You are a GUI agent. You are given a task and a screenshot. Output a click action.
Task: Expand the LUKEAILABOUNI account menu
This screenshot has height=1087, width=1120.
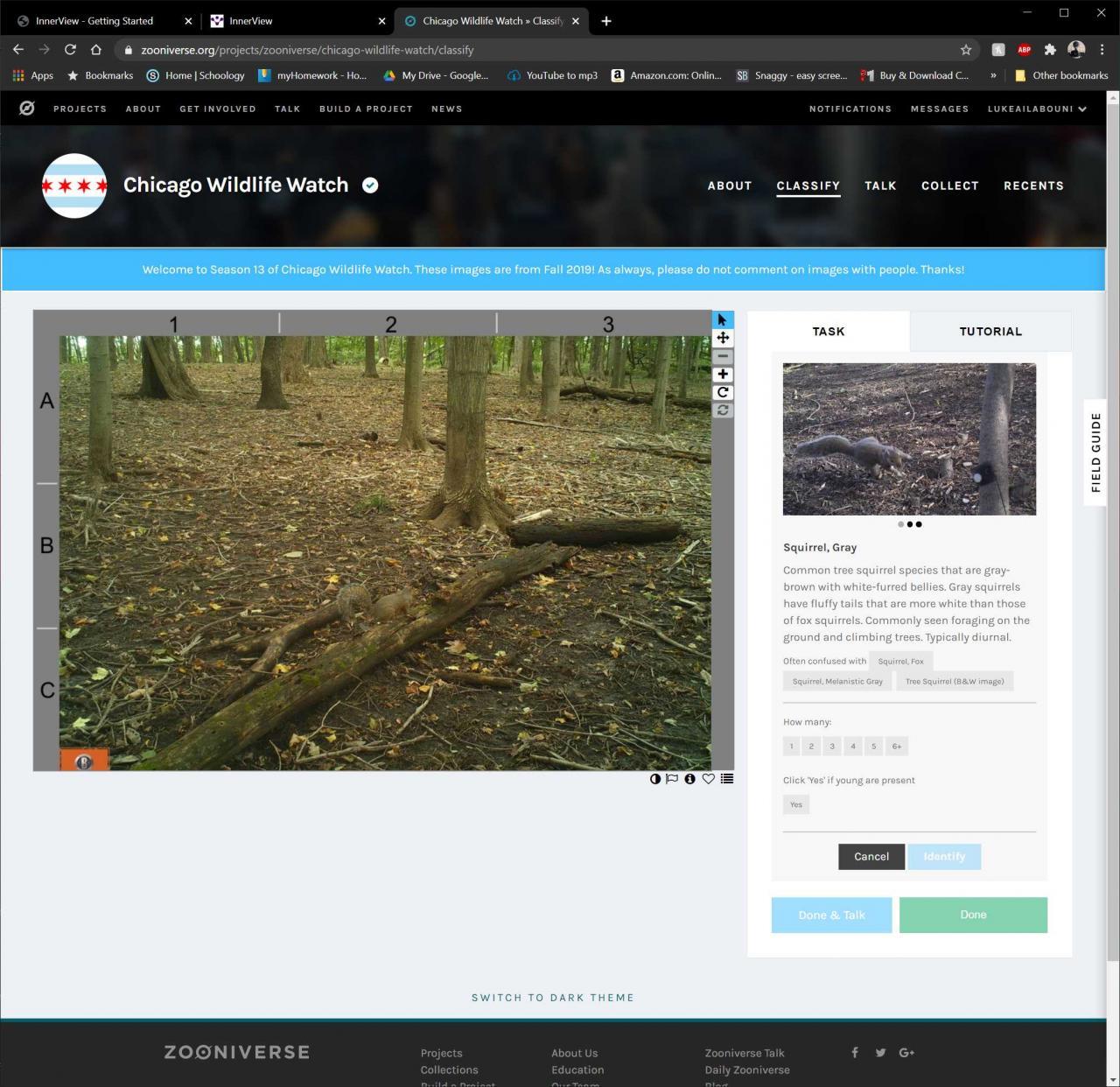coord(1037,109)
